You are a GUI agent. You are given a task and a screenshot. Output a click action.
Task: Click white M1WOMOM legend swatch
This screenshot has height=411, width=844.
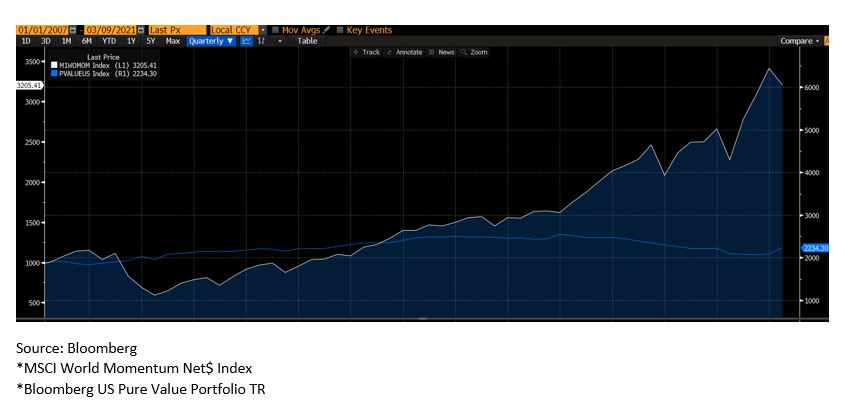[54, 66]
